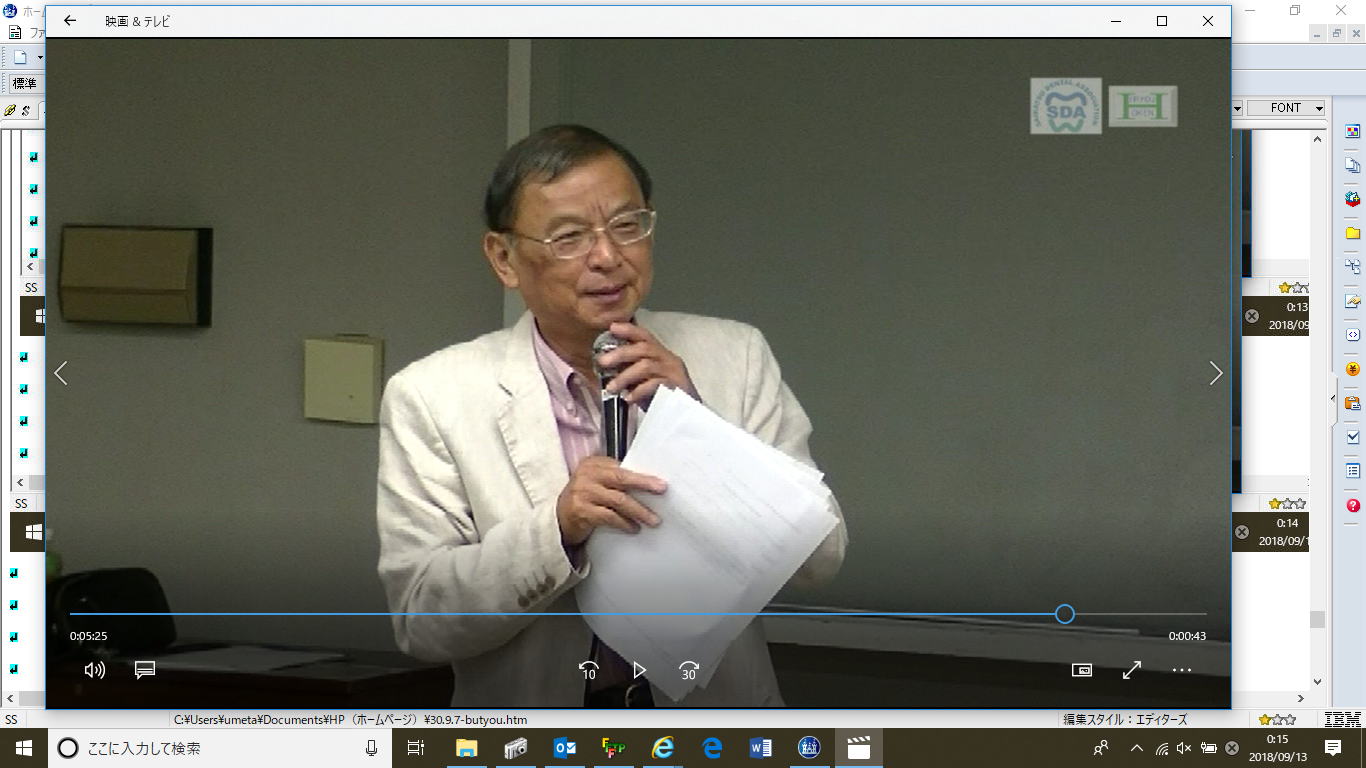Open the subtitles and captions menu
Screen dimensions: 1366x768
point(145,670)
